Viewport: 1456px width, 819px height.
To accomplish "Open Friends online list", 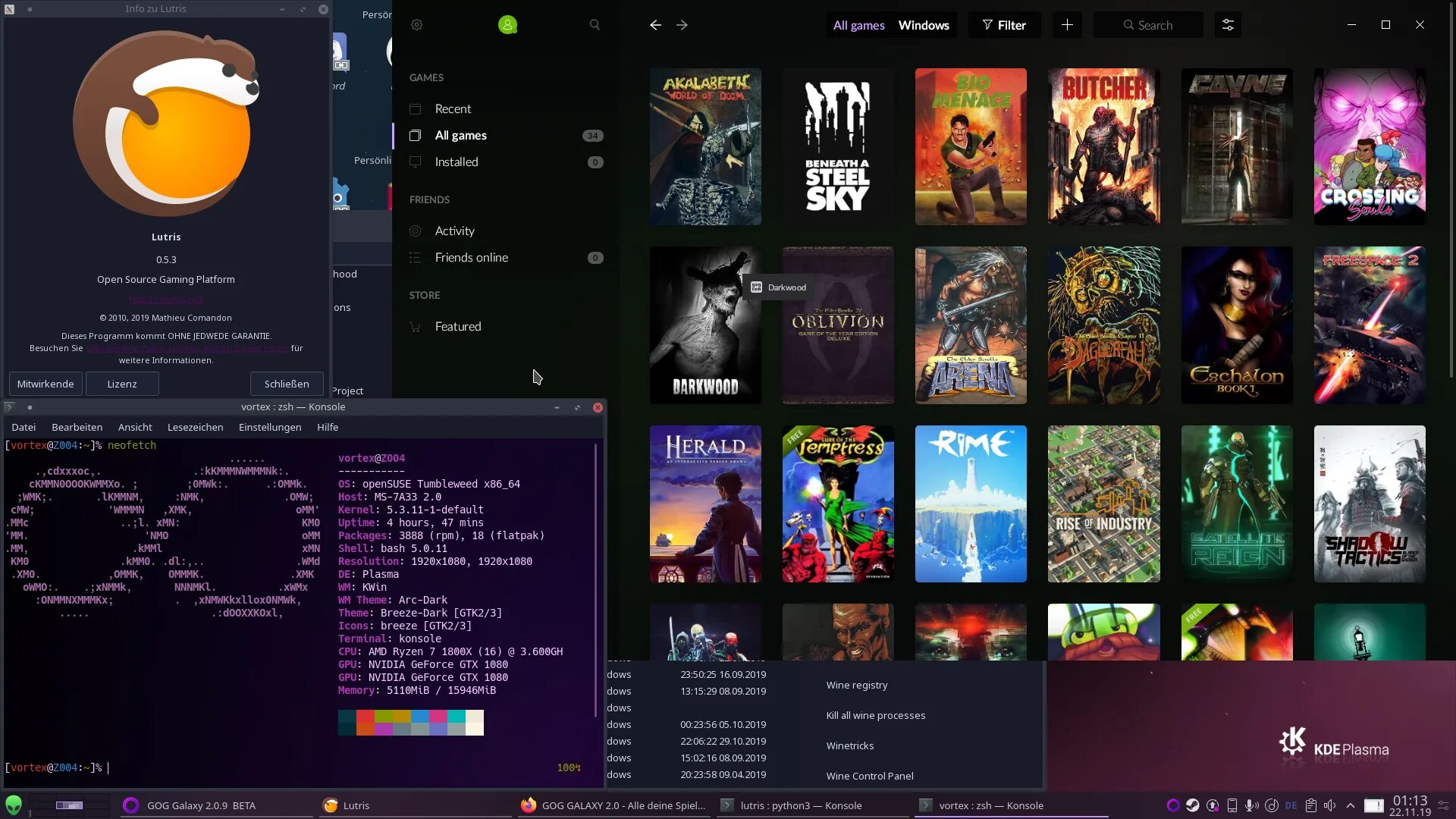I will 506,258.
